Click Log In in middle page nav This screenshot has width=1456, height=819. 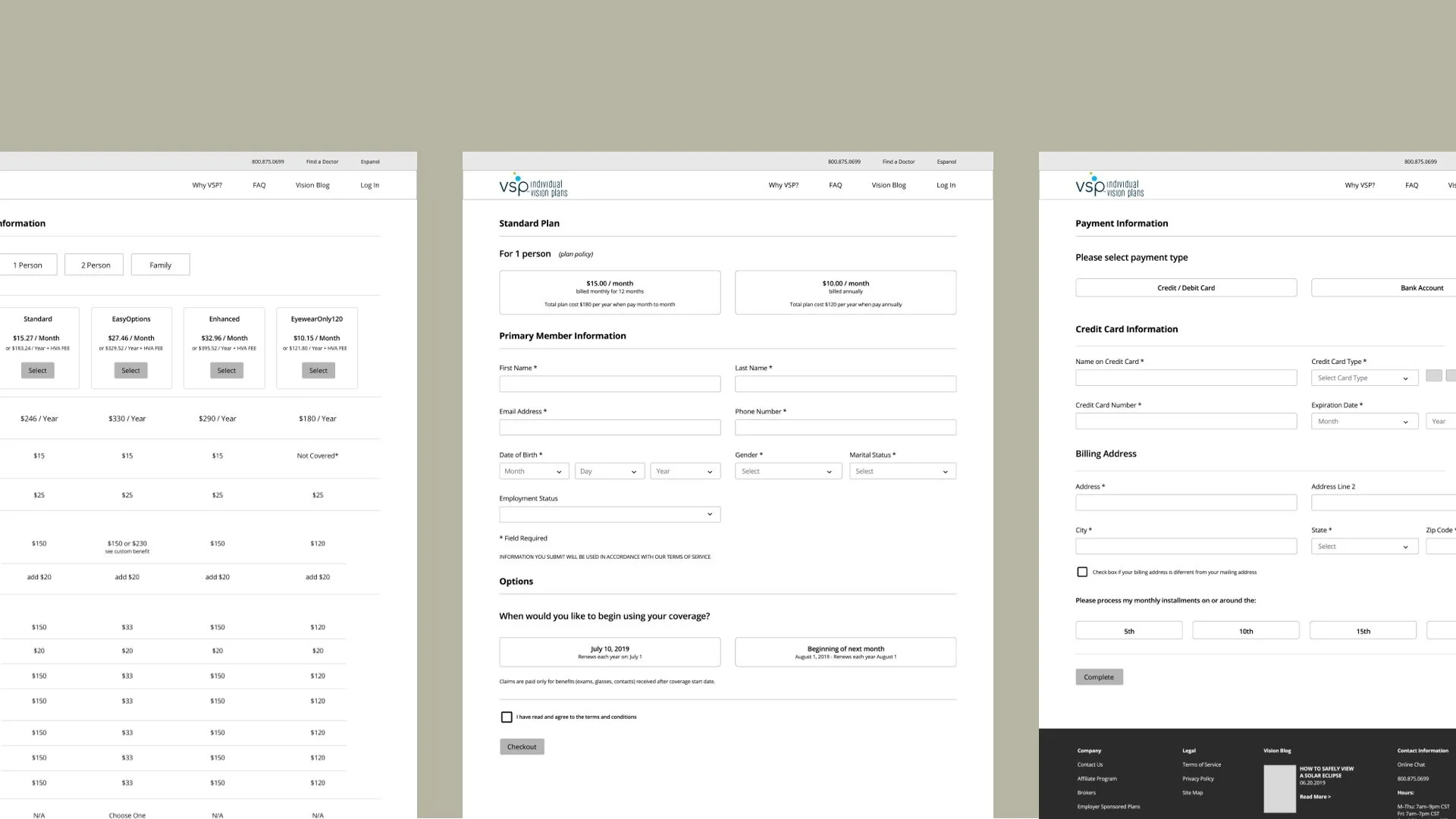(946, 185)
